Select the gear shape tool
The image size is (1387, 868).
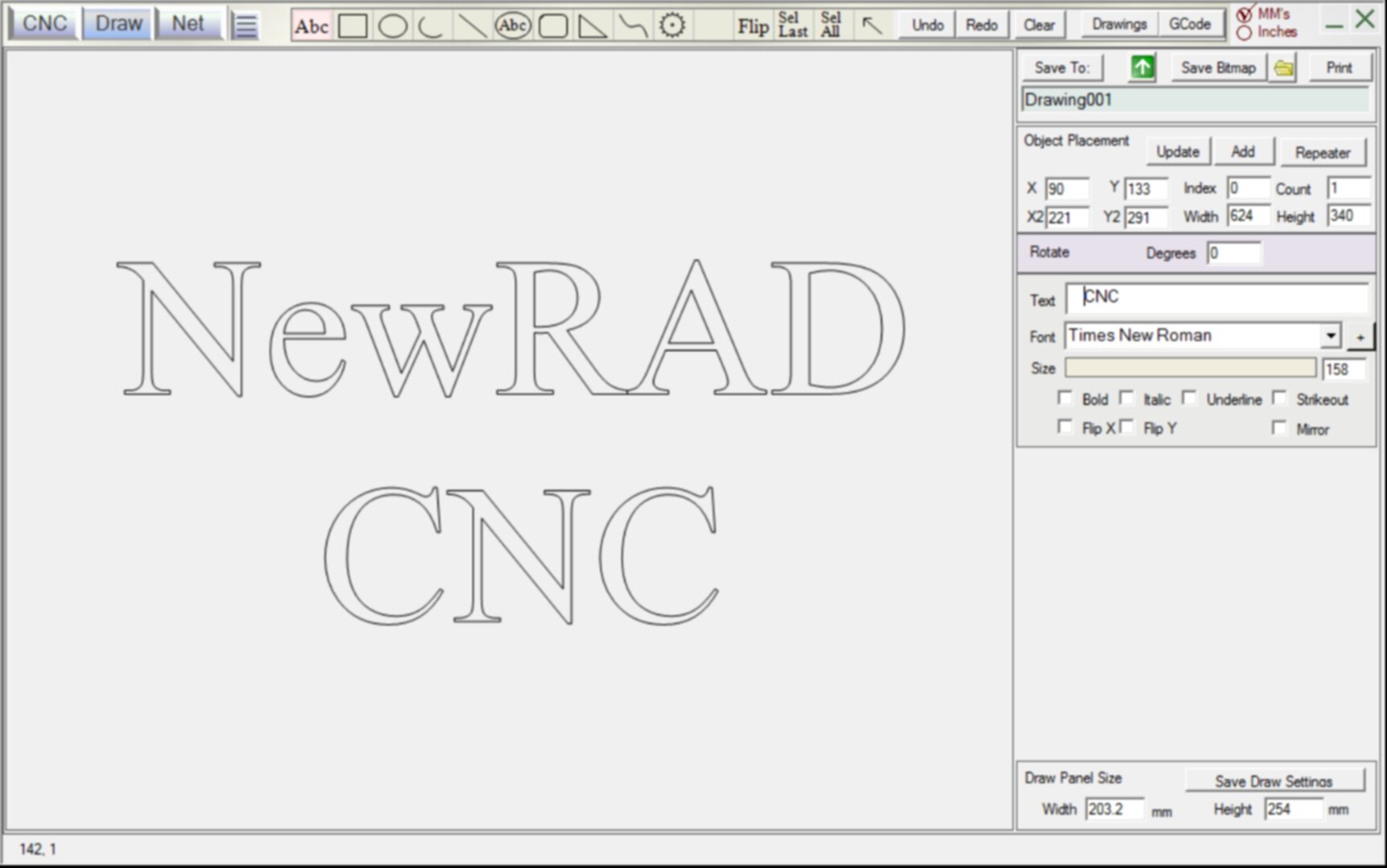pos(672,27)
